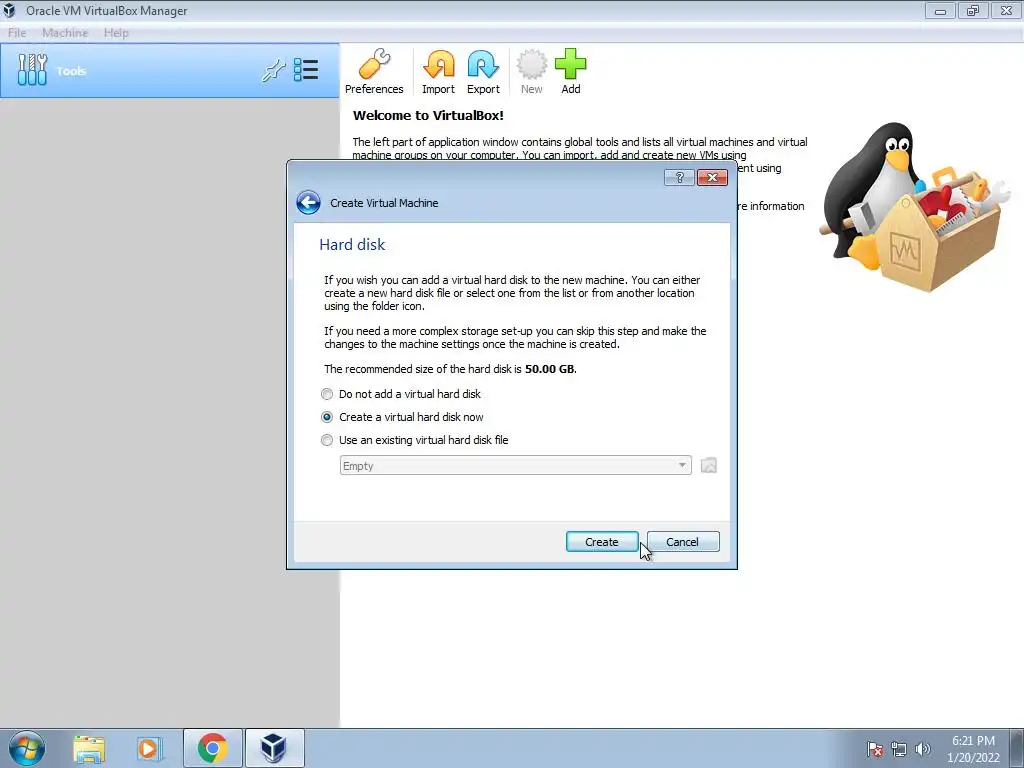Click the Action Center flag tray icon
This screenshot has width=1024, height=768.
click(x=874, y=749)
